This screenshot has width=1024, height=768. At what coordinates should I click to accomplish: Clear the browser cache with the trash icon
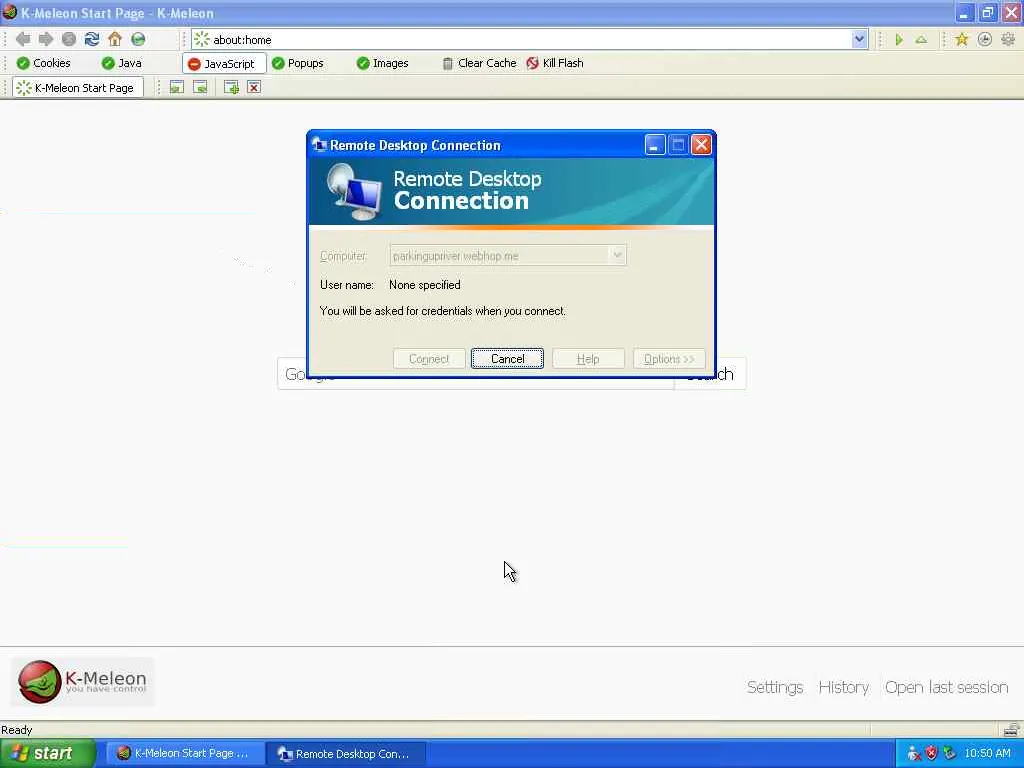point(479,63)
